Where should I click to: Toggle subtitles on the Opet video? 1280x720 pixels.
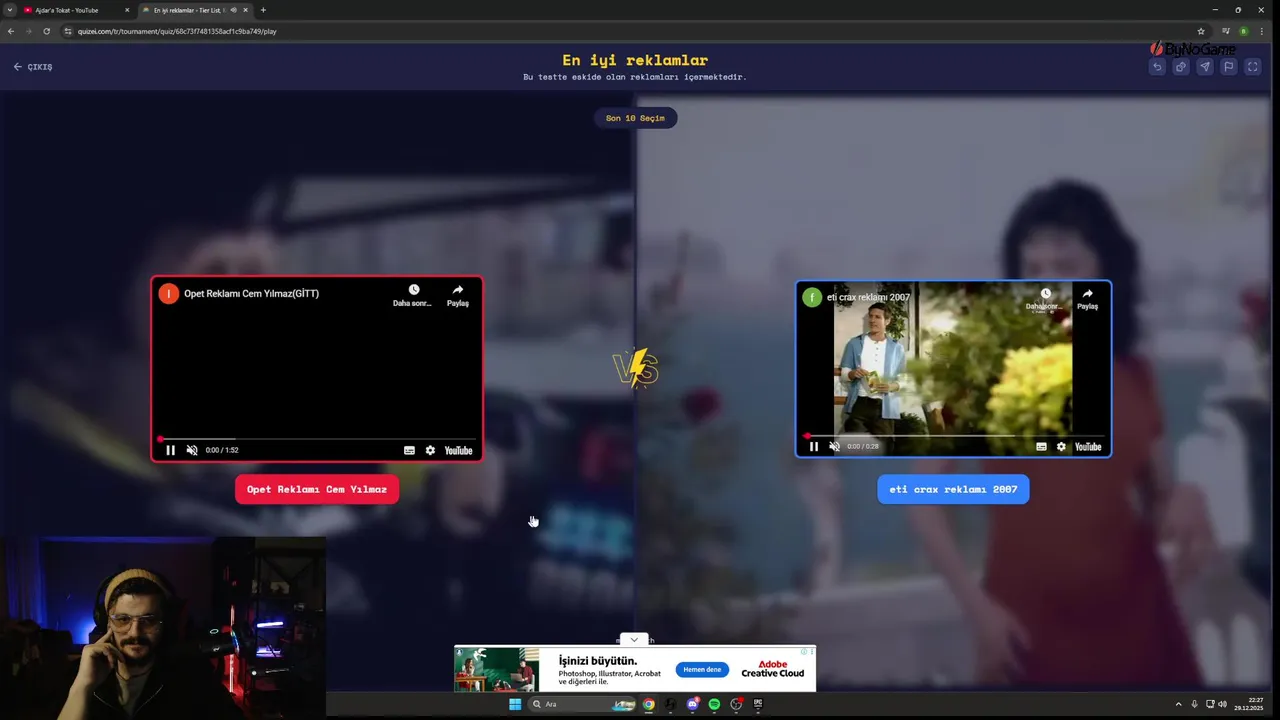(x=409, y=450)
